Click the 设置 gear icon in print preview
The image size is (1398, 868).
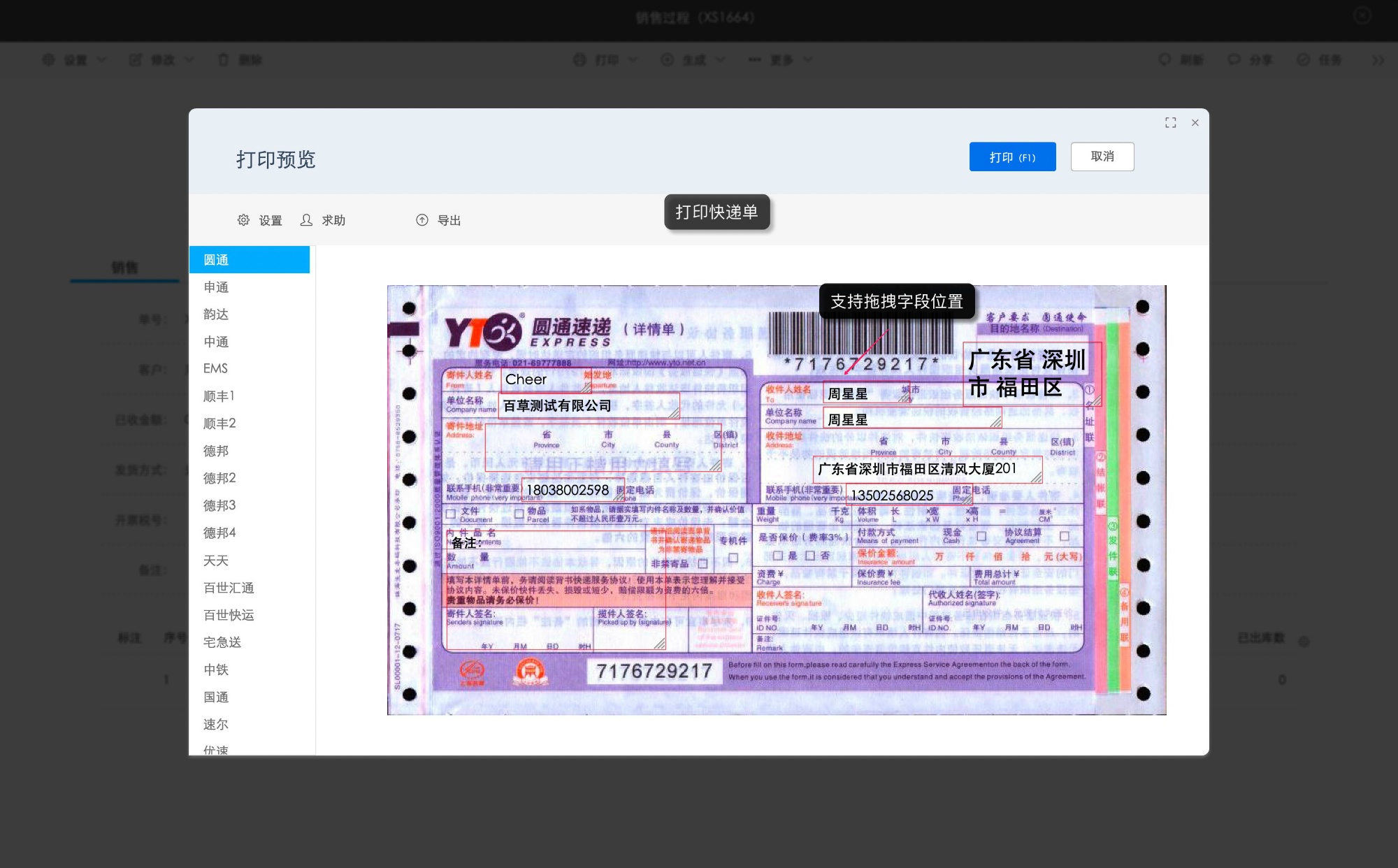[243, 220]
